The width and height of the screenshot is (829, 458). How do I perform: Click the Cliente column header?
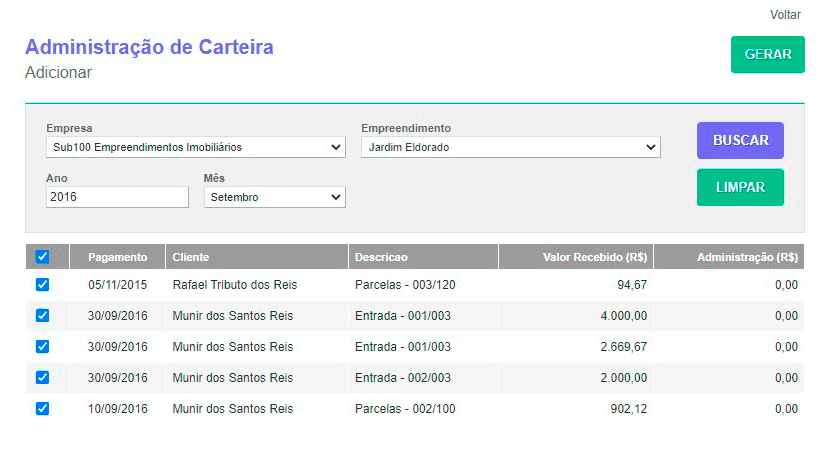pyautogui.click(x=191, y=257)
